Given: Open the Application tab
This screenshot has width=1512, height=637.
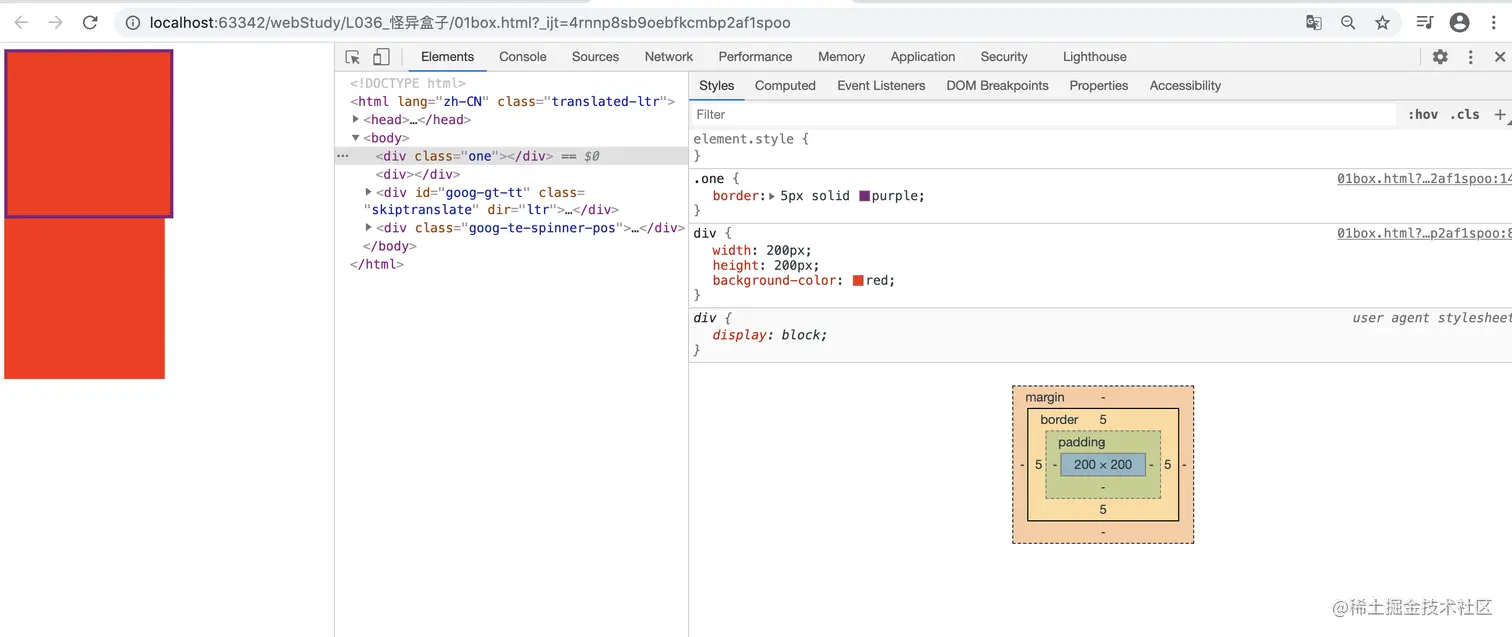Looking at the screenshot, I should [923, 57].
